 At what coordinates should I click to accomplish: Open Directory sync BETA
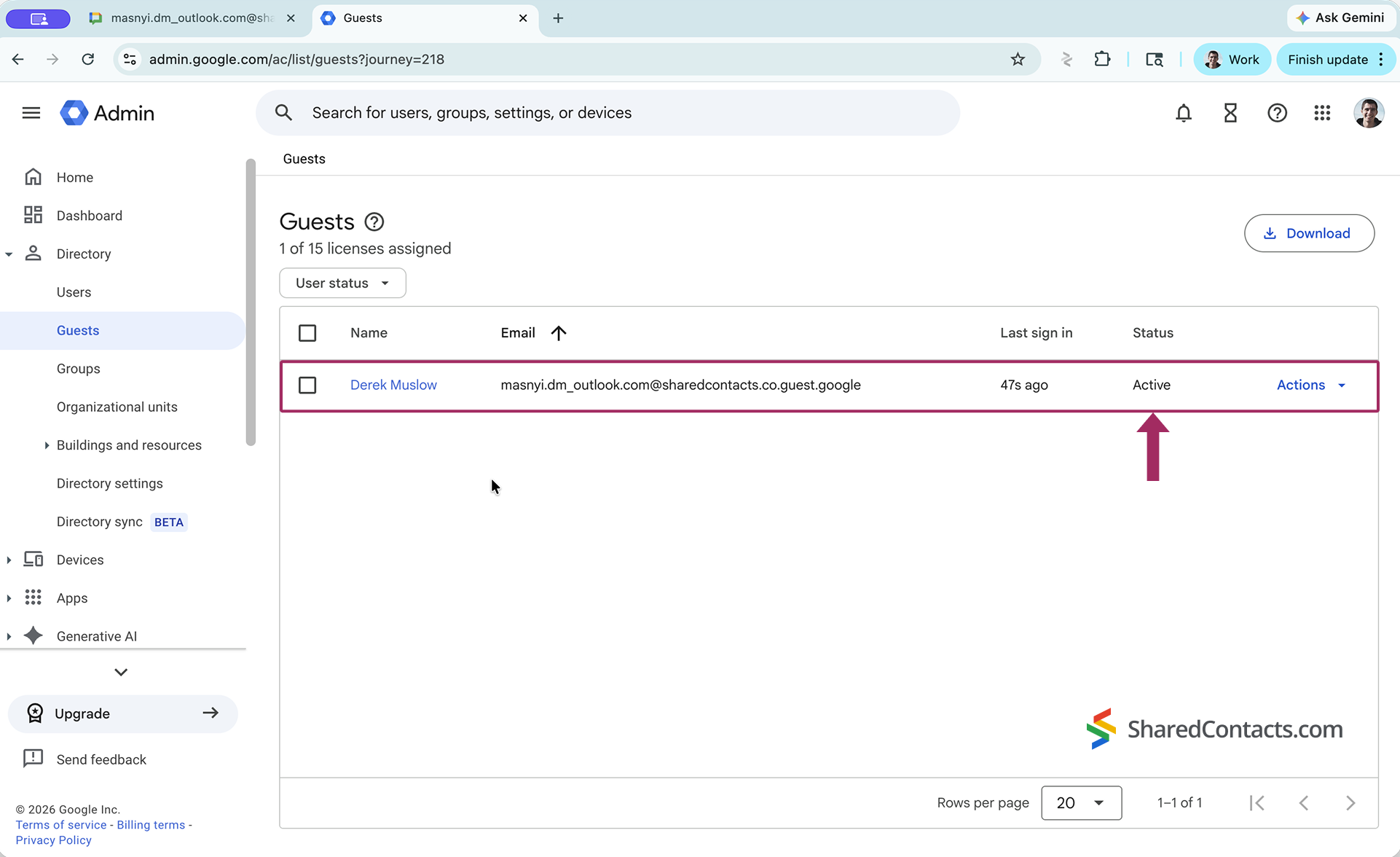(x=121, y=522)
